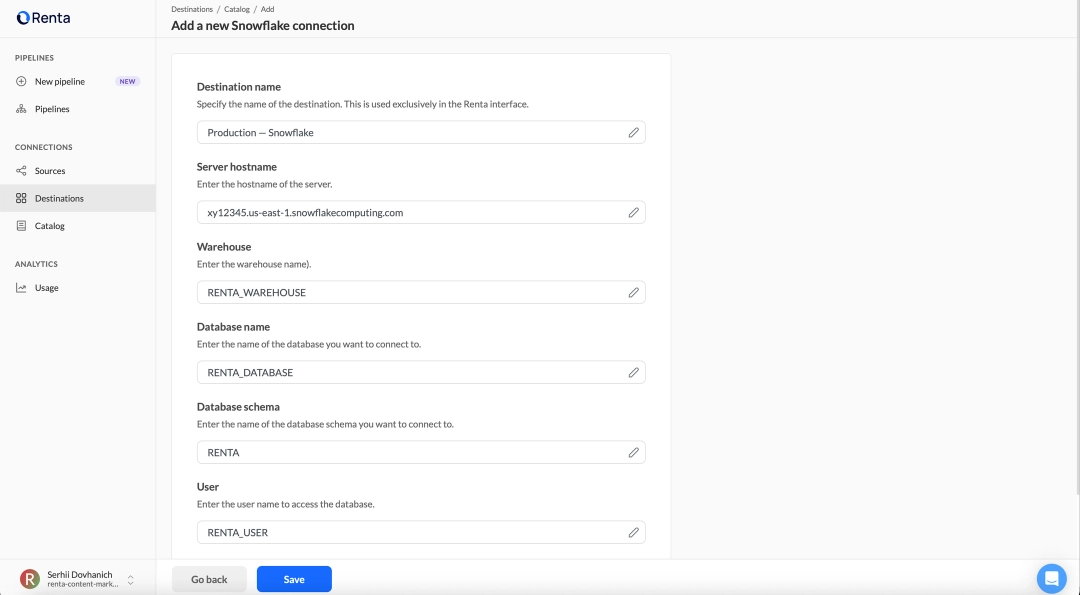Screen dimensions: 1080x595
Task: Expand the Serhii Dovhanich account menu
Action: (130, 578)
